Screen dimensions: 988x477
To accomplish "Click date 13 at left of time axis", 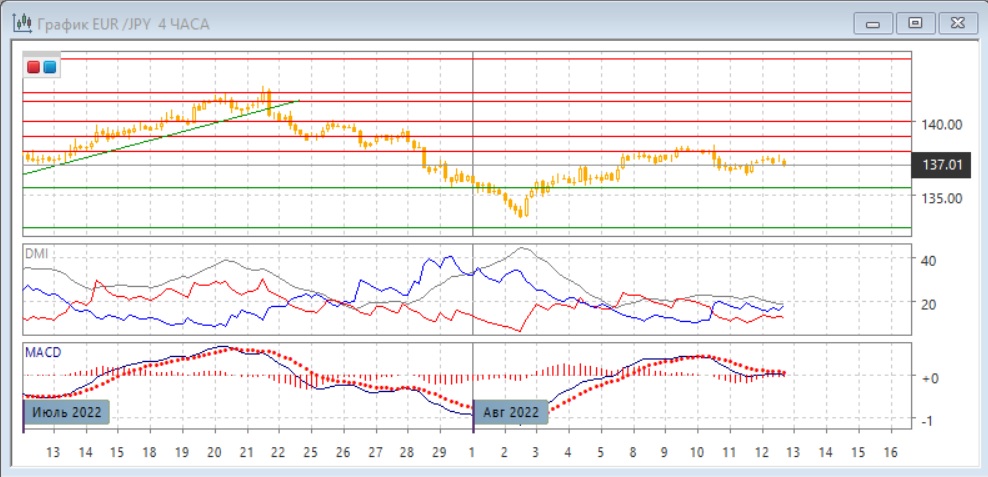I will [x=52, y=453].
